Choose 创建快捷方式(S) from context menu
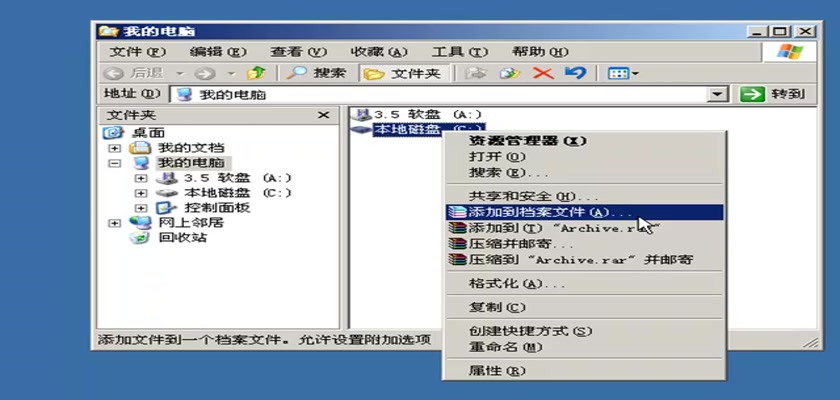Screen dimensions: 840x400 (584, 331)
